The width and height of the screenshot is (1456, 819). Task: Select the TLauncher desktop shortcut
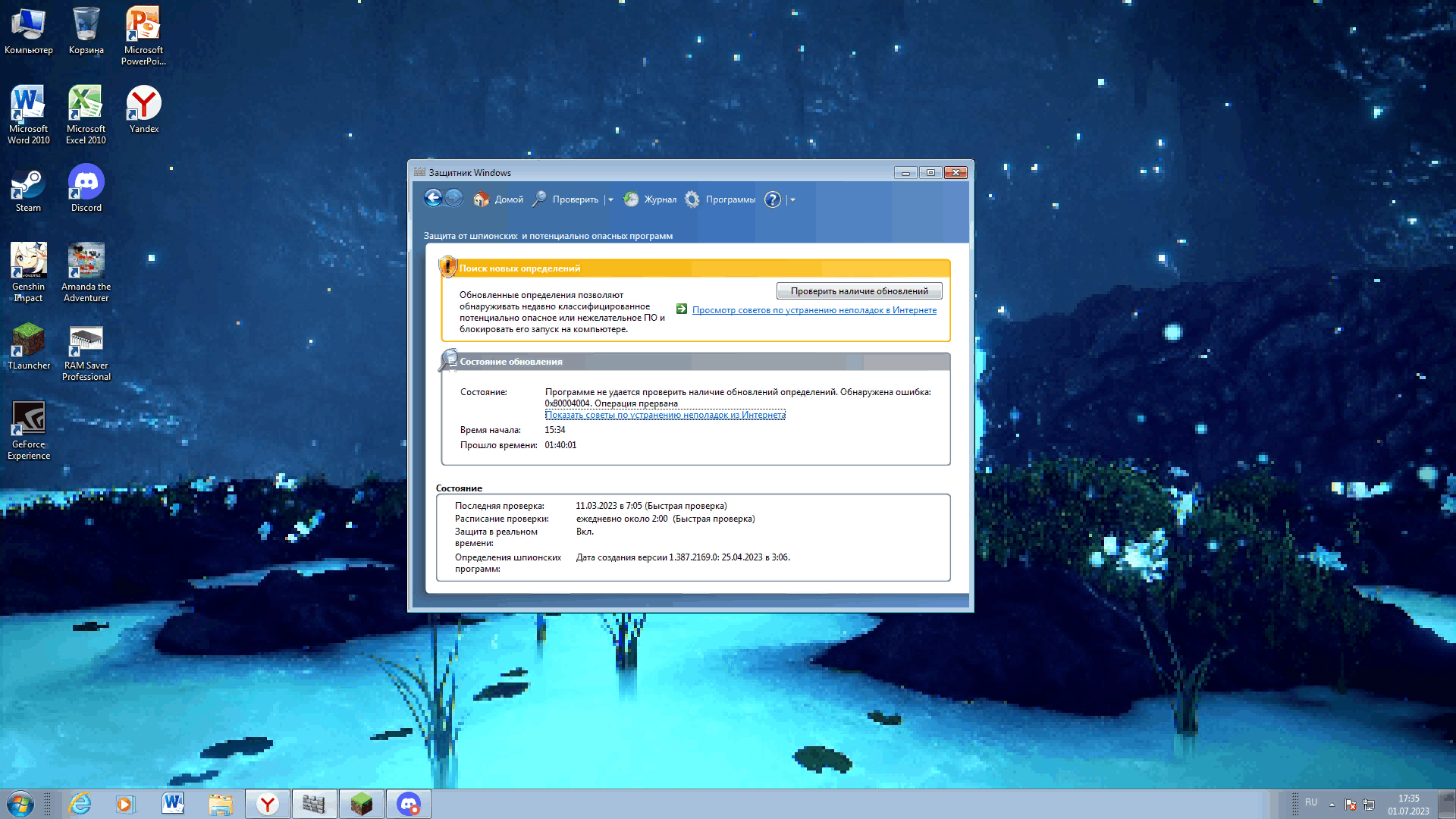pos(29,347)
